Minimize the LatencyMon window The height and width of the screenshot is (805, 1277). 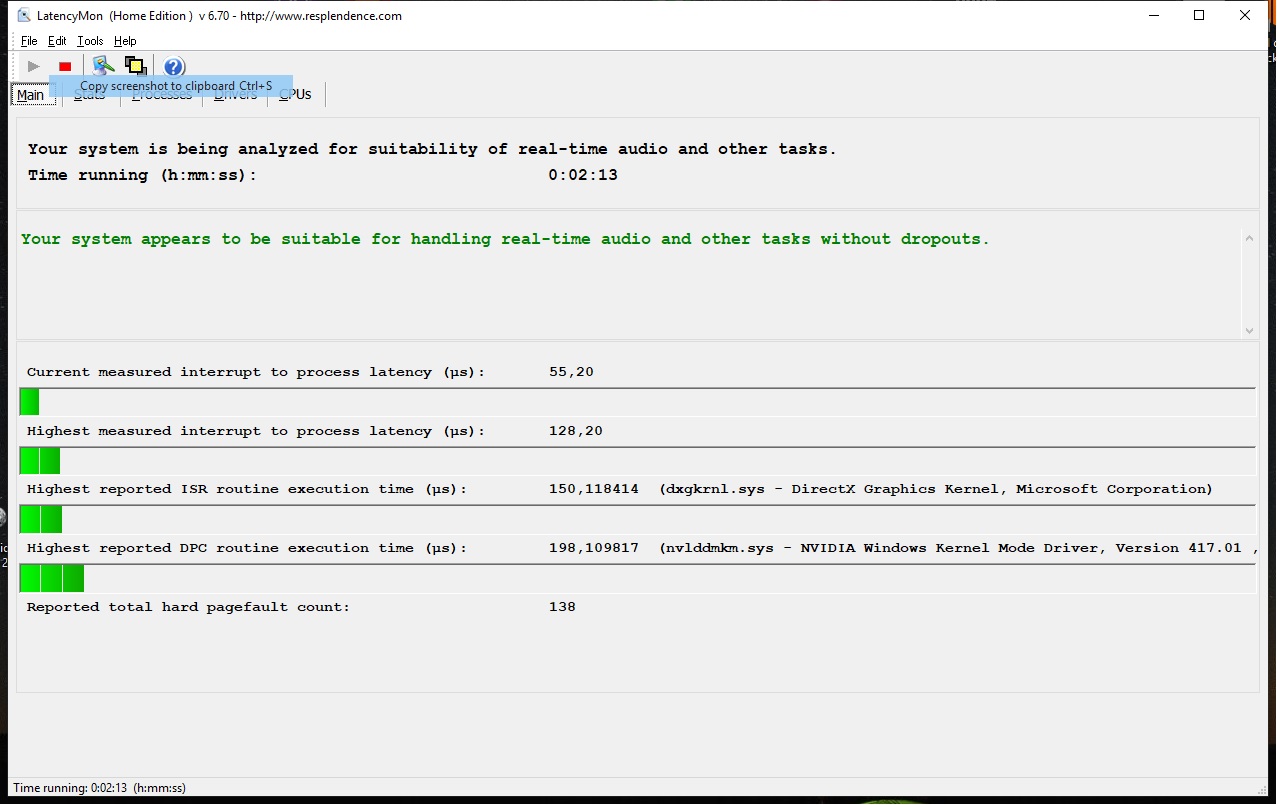[1153, 15]
